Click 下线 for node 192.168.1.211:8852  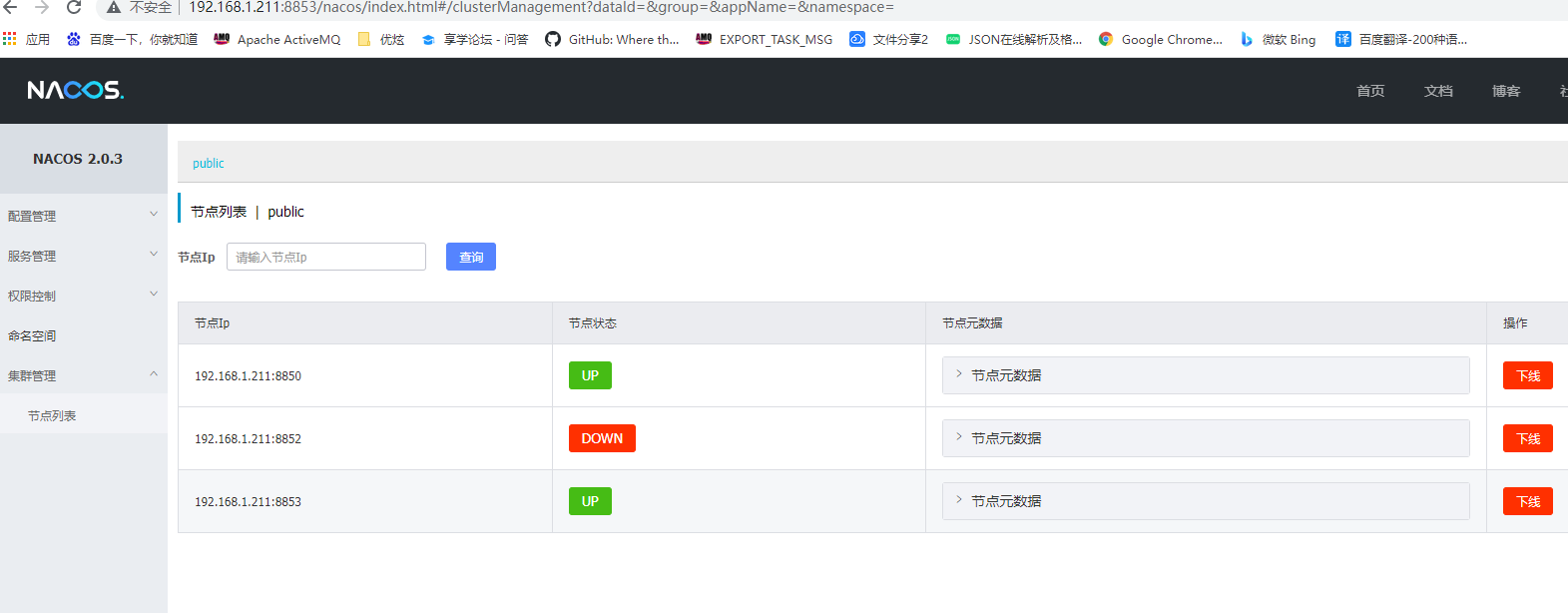coord(1528,438)
